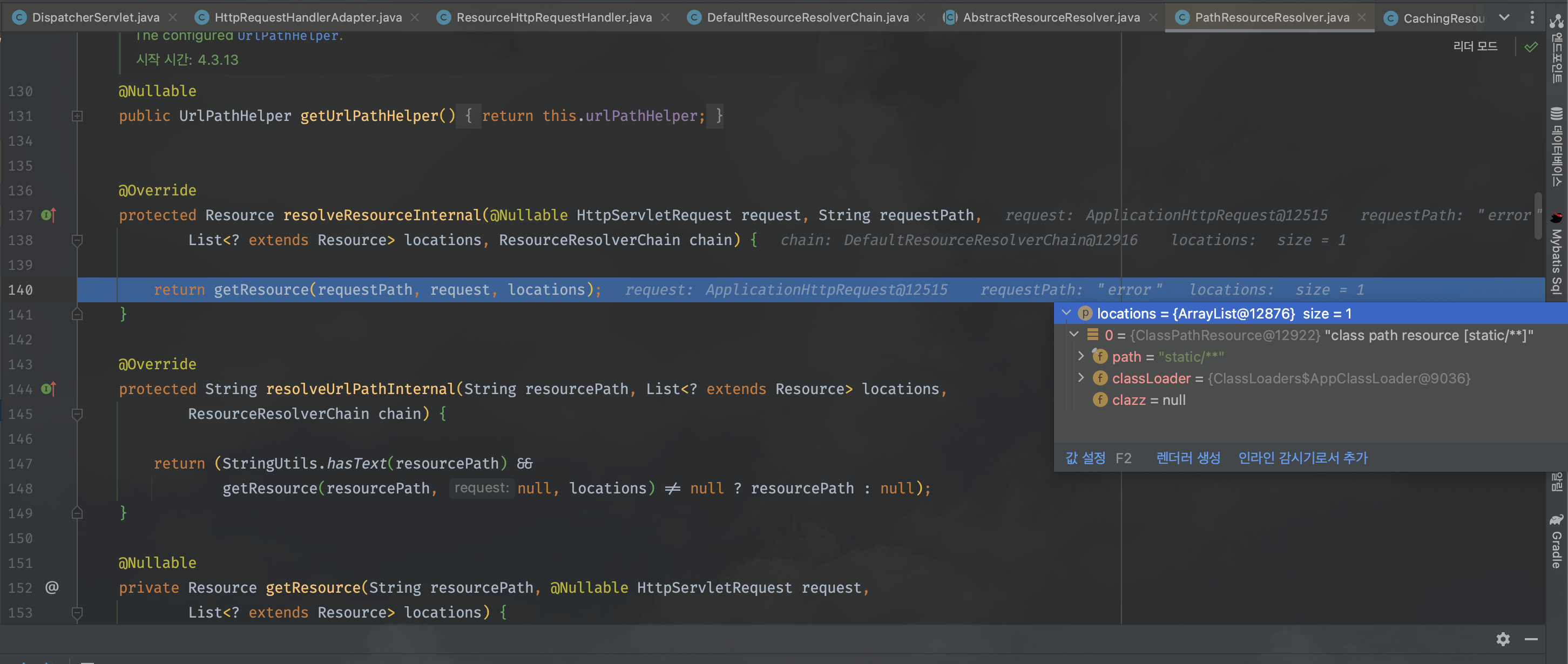Expand folded method at line 131
This screenshot has height=664, width=1568.
coord(77,116)
